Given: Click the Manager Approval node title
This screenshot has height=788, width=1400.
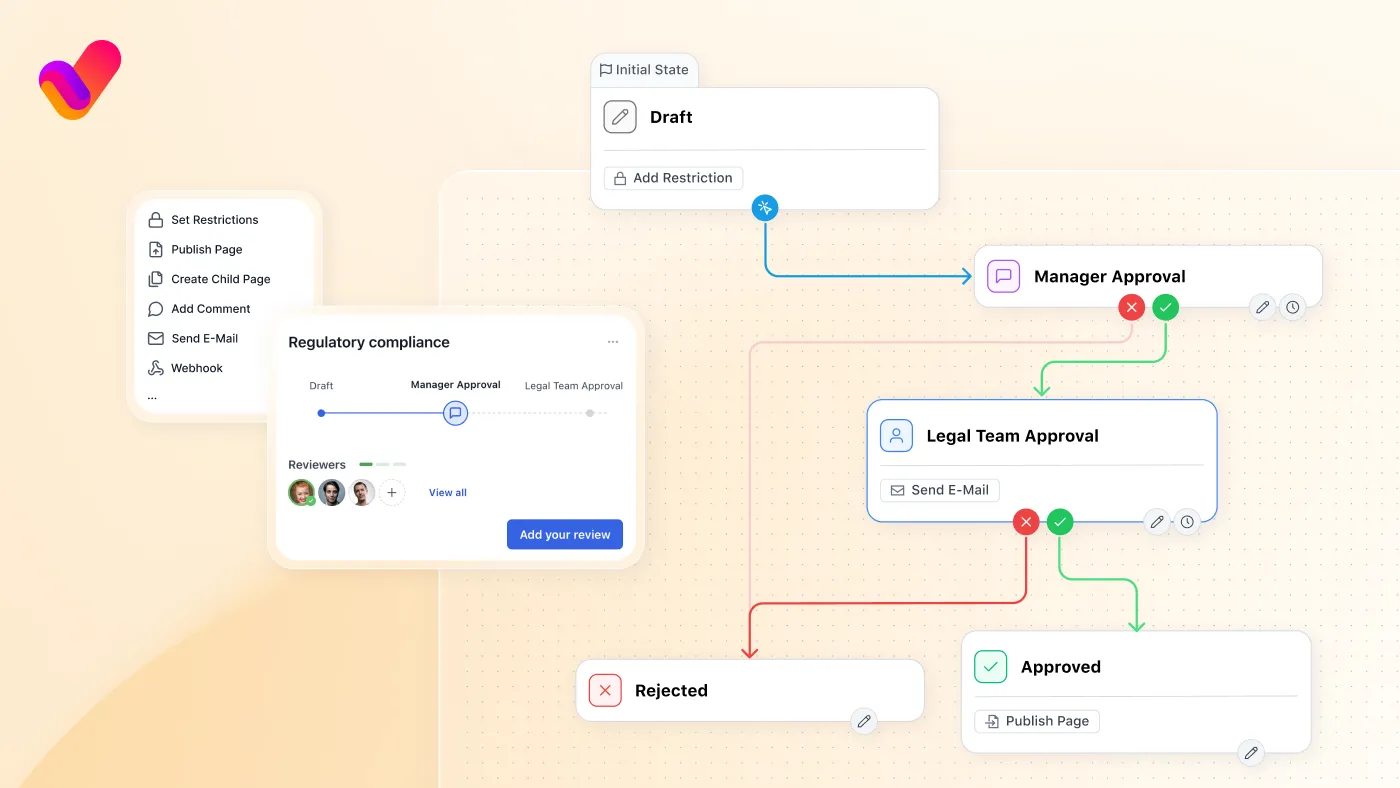Looking at the screenshot, I should tap(1110, 276).
